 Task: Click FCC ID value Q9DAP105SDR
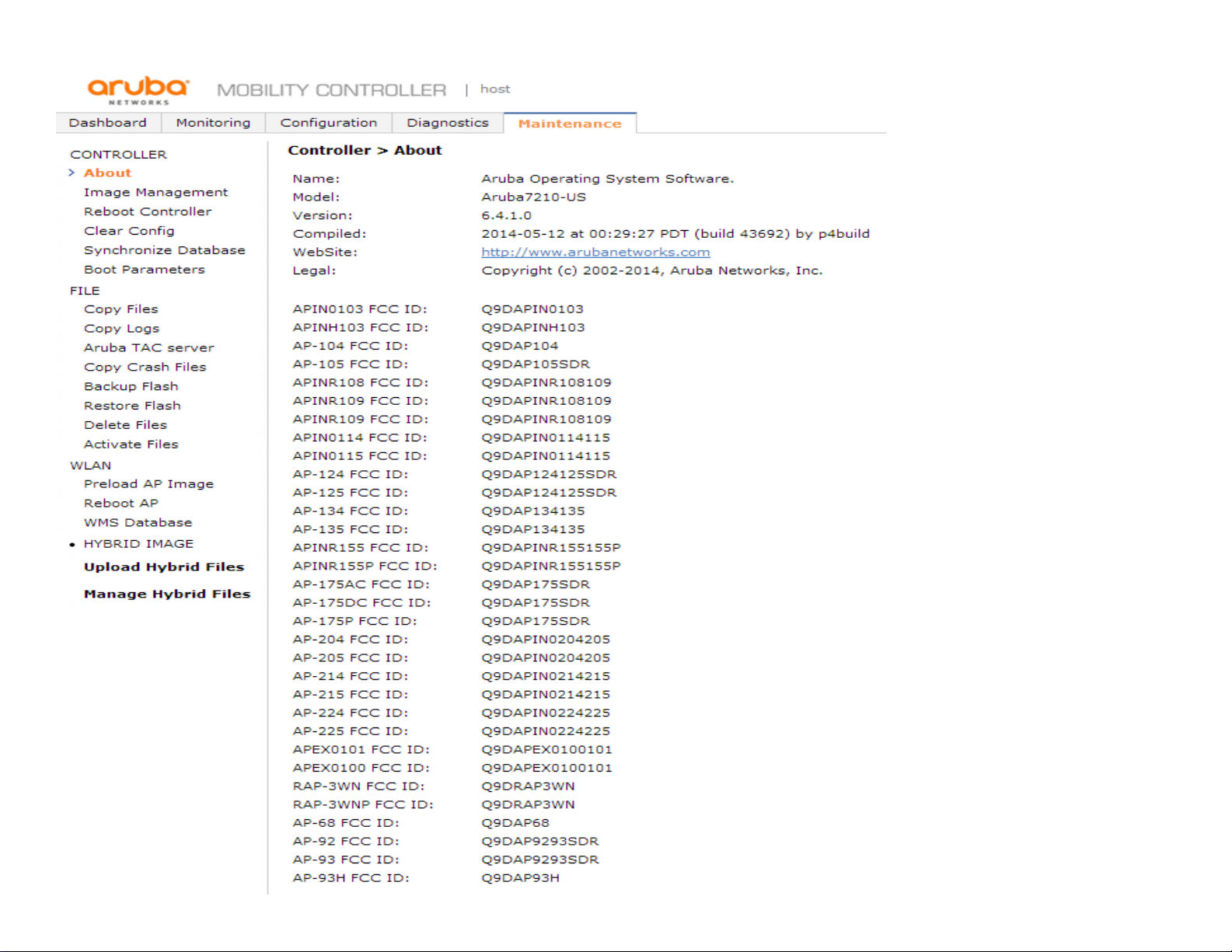[x=536, y=364]
